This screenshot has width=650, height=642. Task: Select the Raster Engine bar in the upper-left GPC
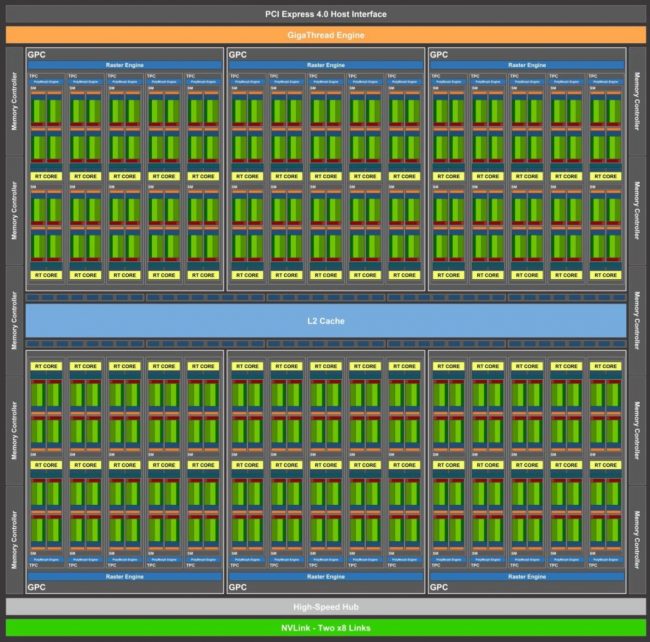point(124,65)
